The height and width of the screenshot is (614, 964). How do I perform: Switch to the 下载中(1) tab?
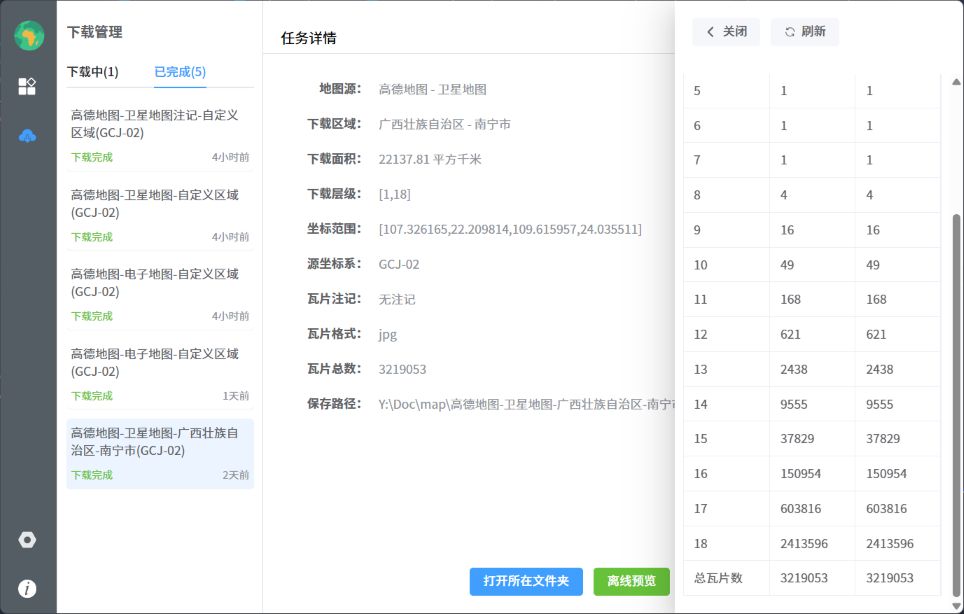(92, 72)
